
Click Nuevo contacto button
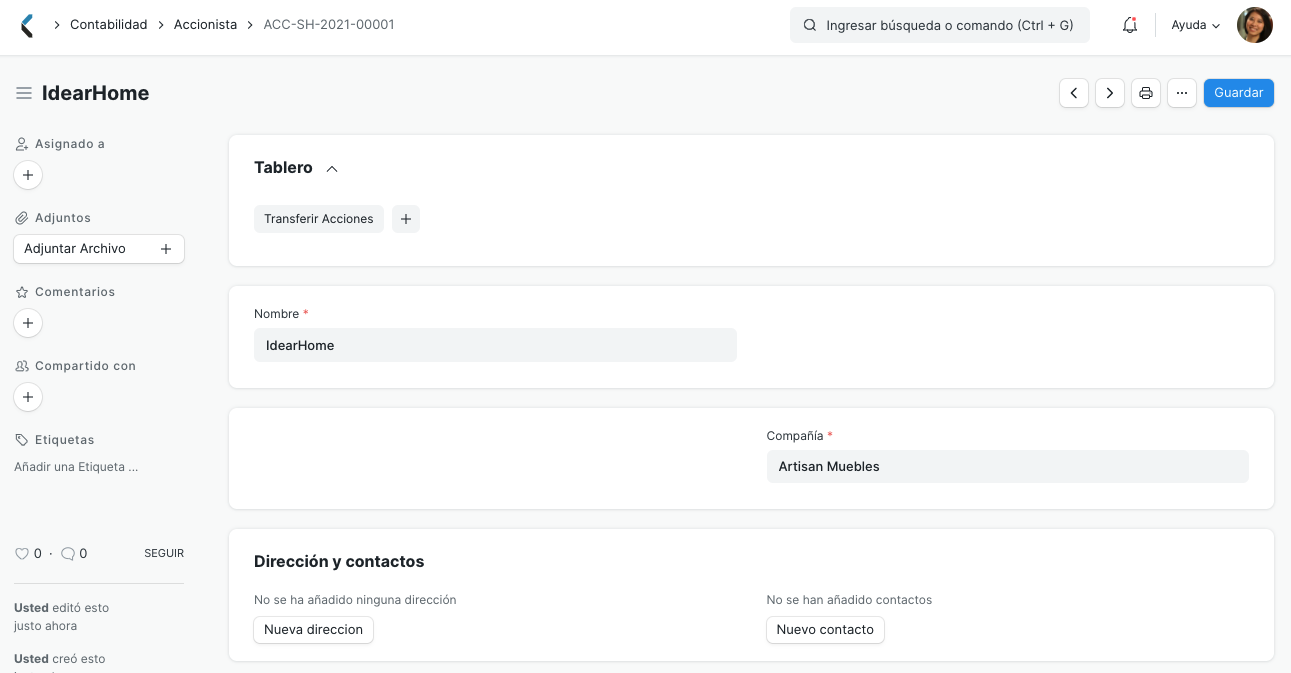(x=825, y=630)
